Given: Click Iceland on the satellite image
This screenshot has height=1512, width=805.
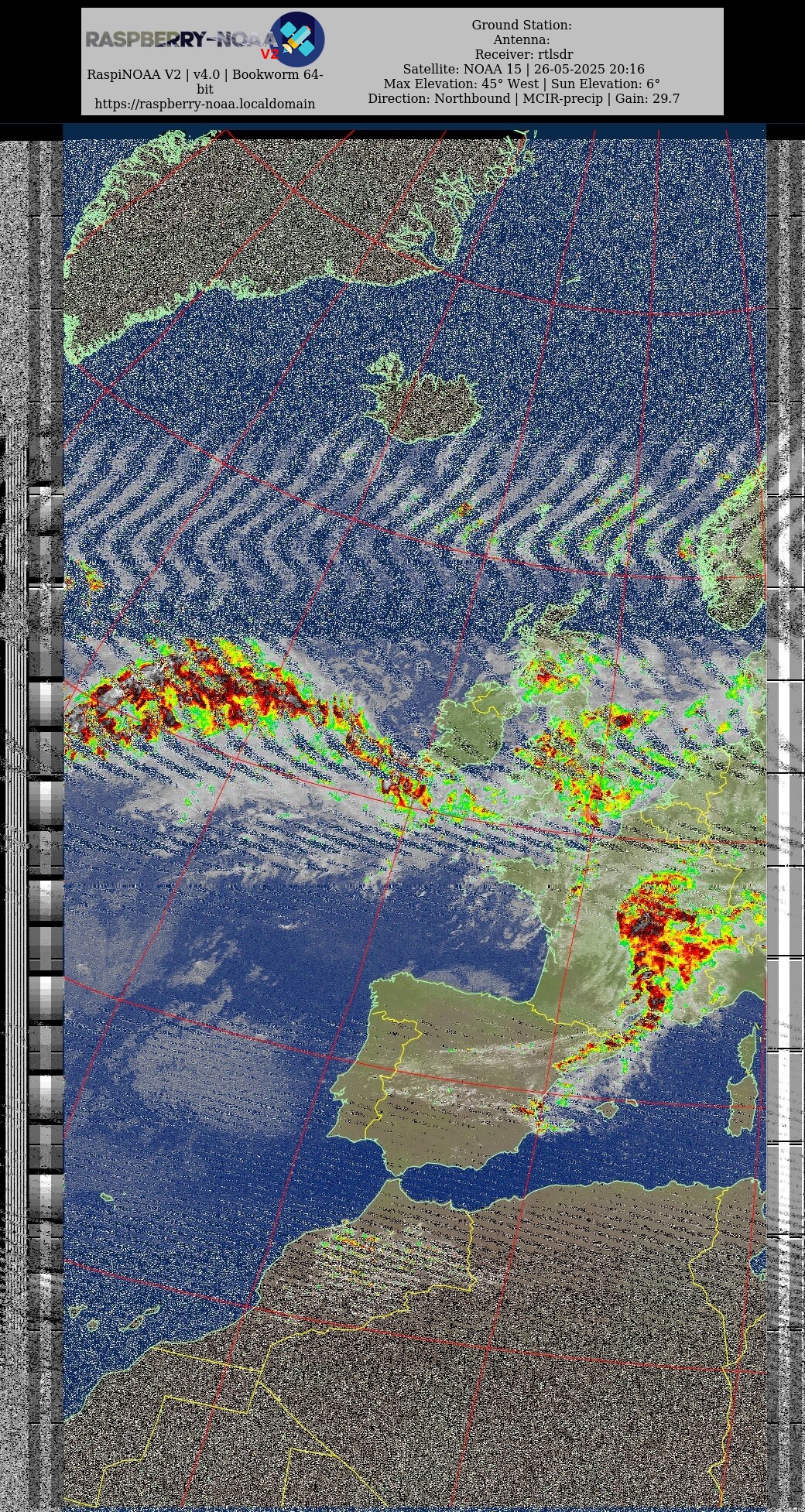Looking at the screenshot, I should point(424,399).
